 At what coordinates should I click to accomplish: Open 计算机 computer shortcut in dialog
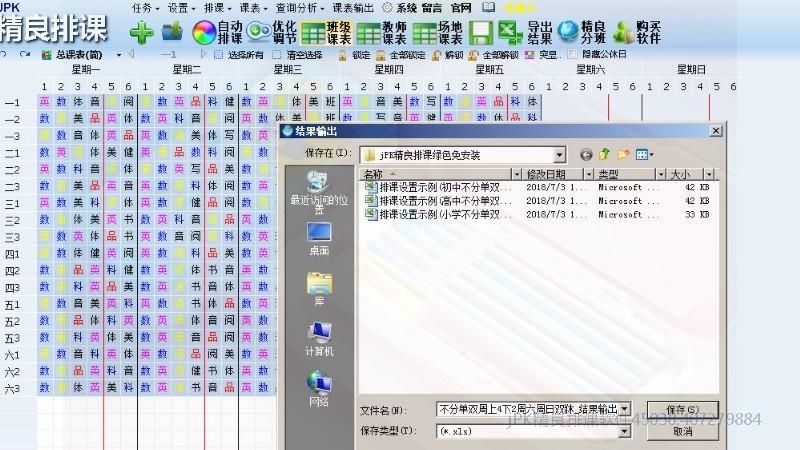319,339
